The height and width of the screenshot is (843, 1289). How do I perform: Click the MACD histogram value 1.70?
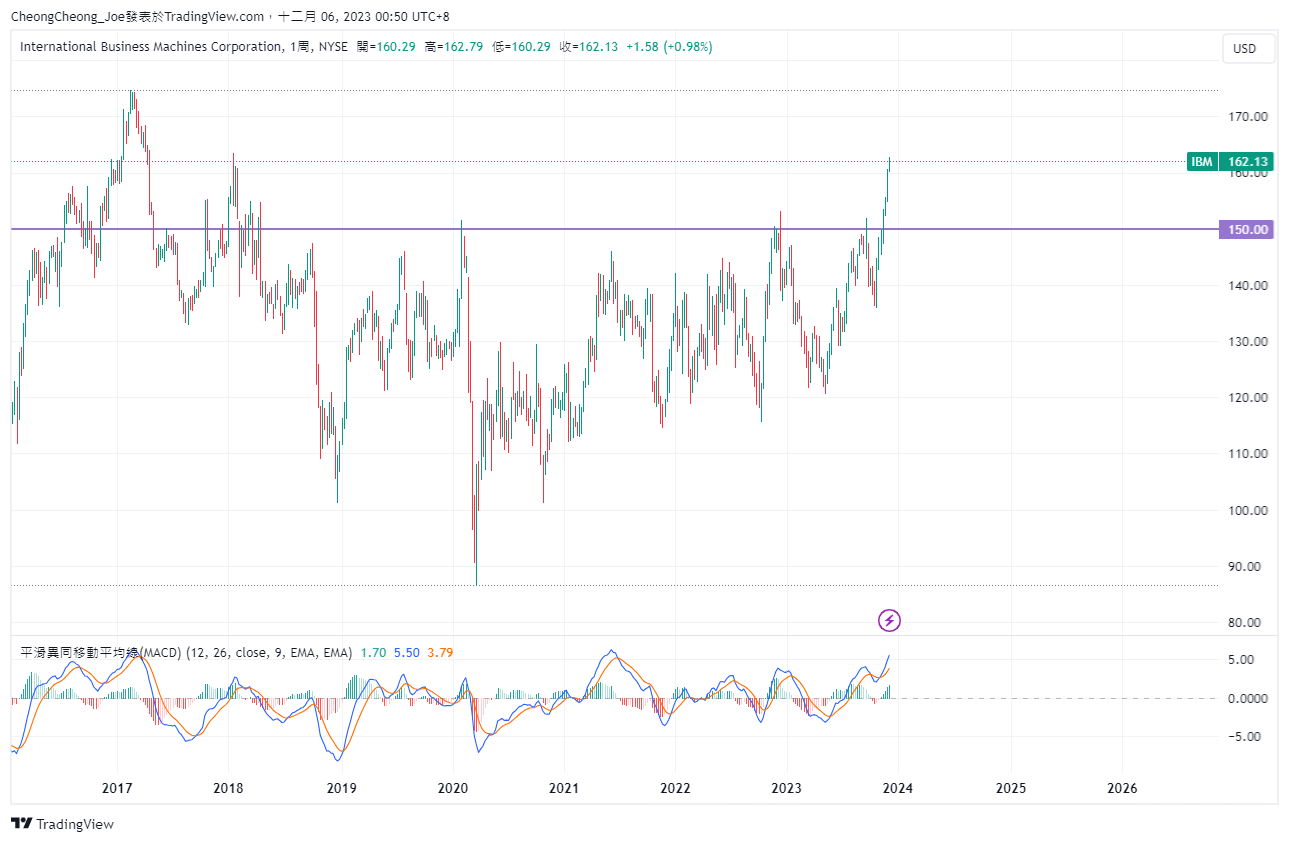(x=372, y=653)
